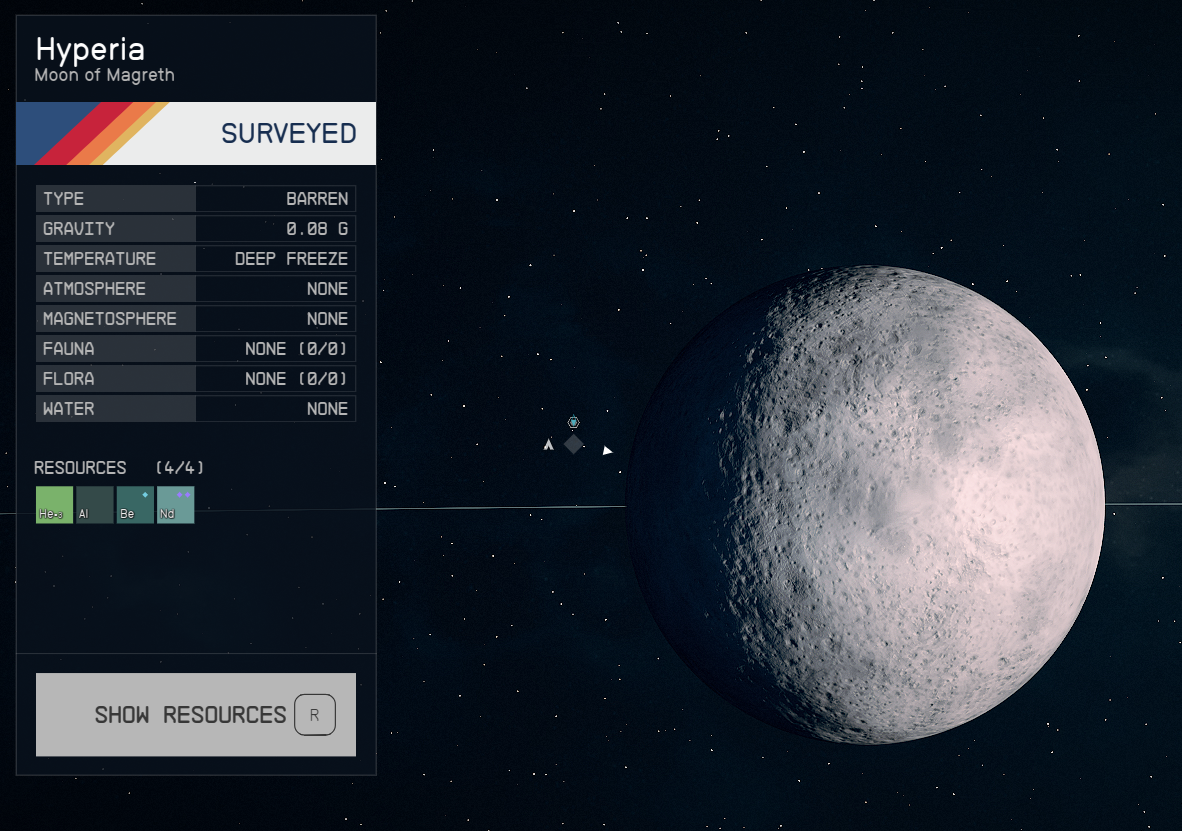The image size is (1182, 831).
Task: Select the Gravity 0.08 G row
Action: pyautogui.click(x=196, y=228)
